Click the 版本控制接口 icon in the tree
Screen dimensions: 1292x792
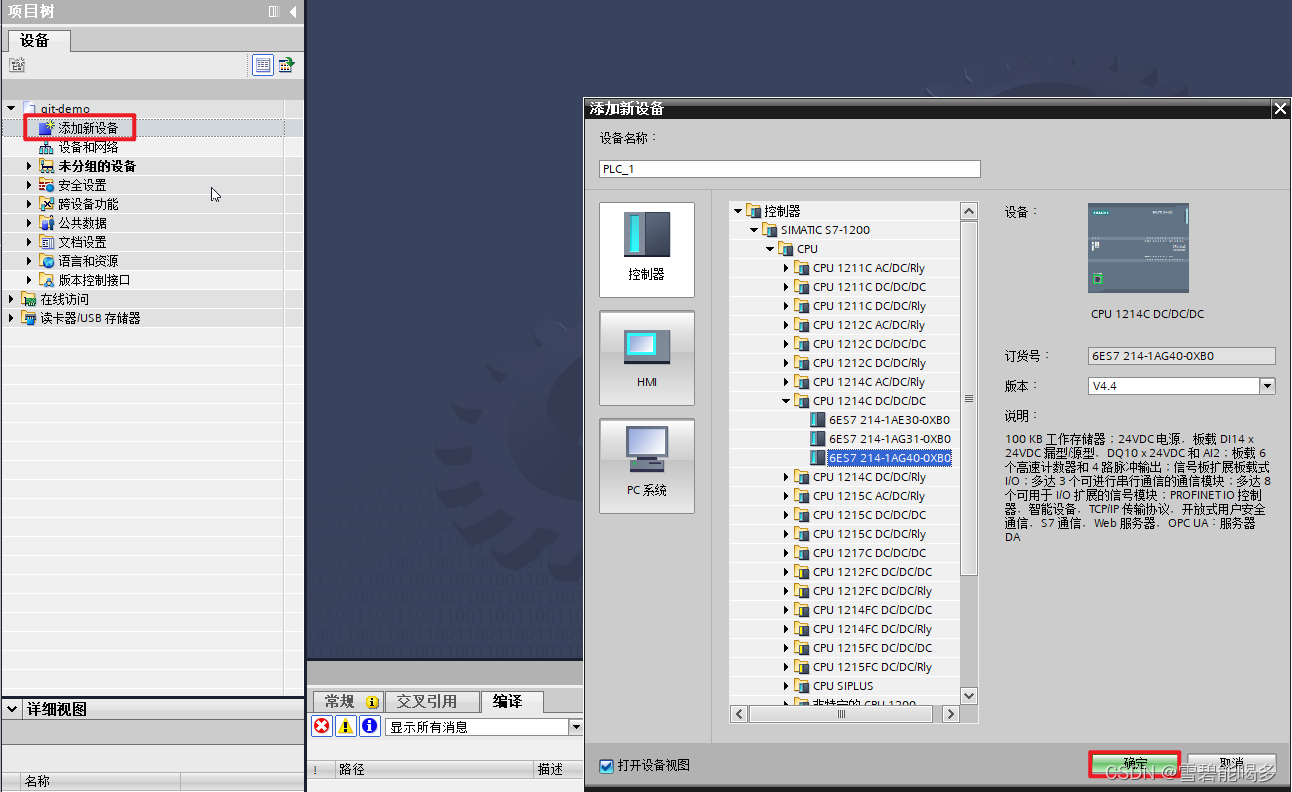pos(46,280)
